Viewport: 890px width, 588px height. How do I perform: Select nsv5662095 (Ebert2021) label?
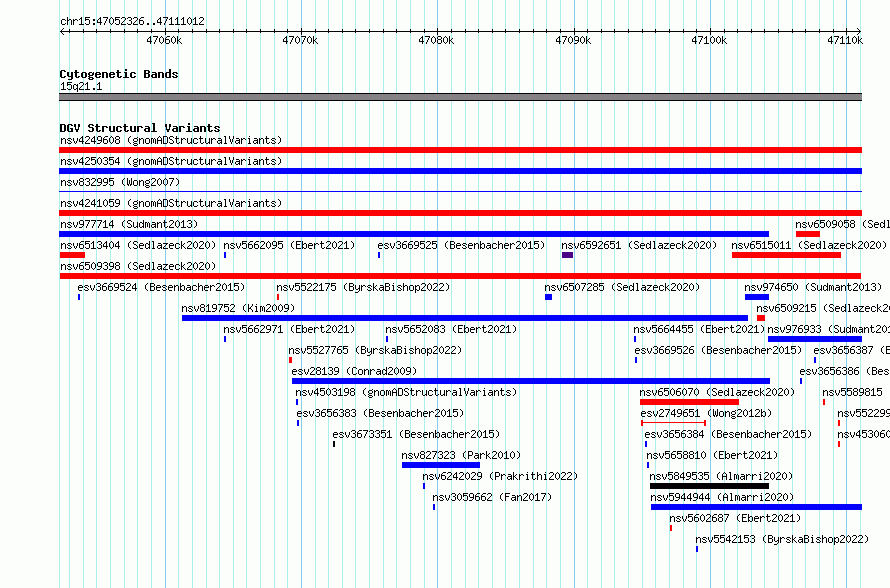289,245
